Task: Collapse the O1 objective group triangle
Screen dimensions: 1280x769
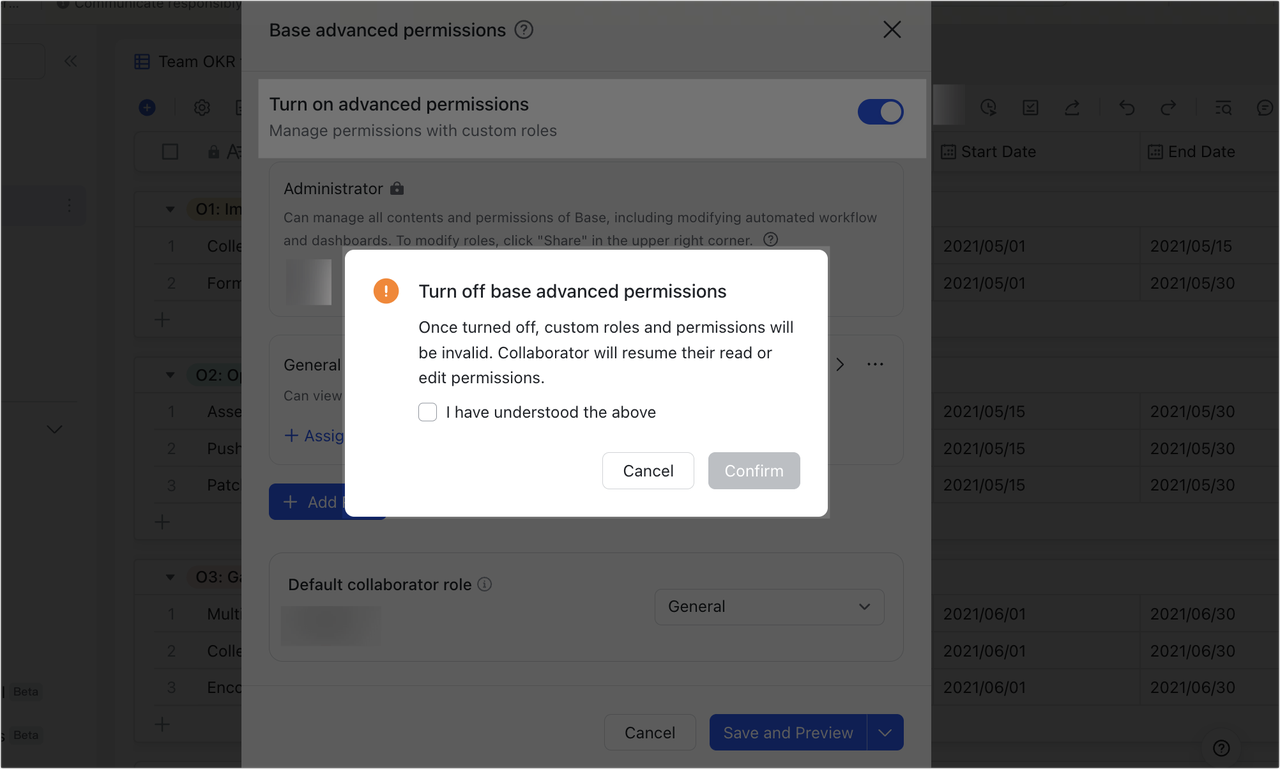Action: (169, 210)
